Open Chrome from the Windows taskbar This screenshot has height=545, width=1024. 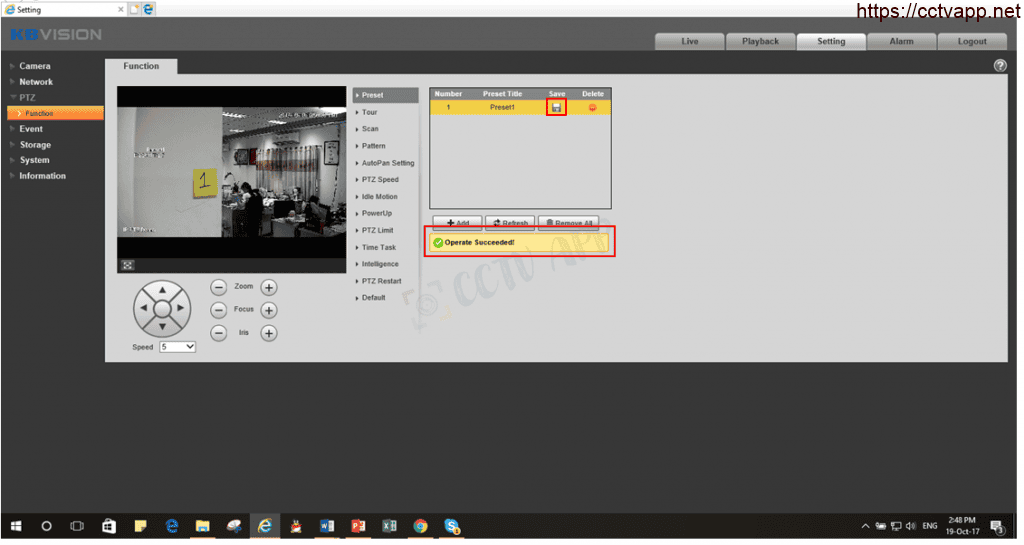(420, 526)
